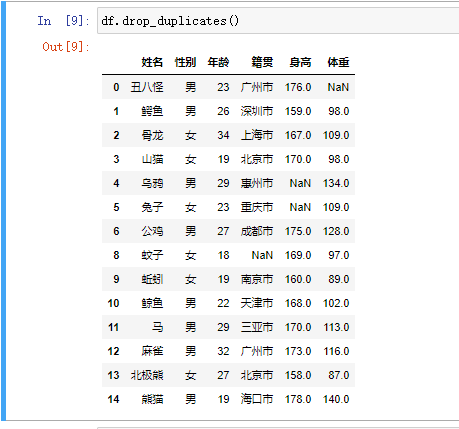
Task: Click the gender 男 in 鳄鱼 row
Action: (191, 111)
